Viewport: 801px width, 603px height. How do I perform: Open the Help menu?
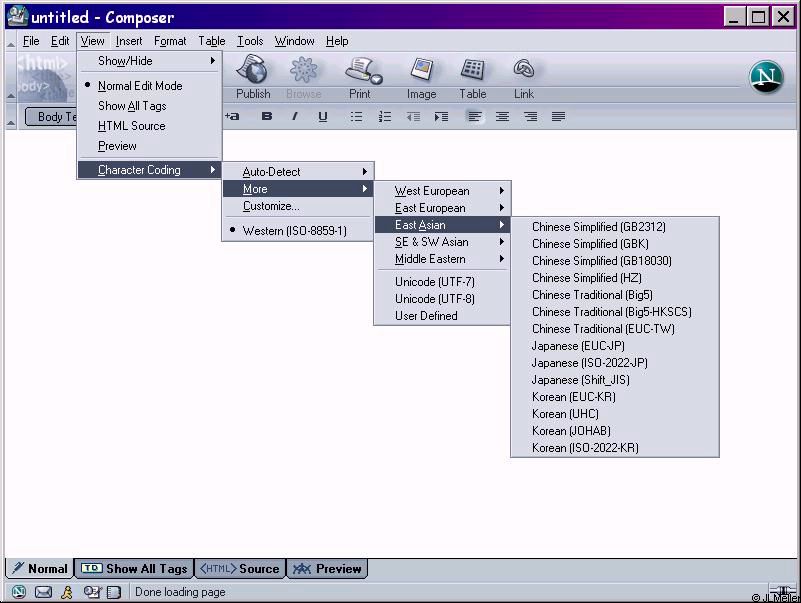[337, 41]
